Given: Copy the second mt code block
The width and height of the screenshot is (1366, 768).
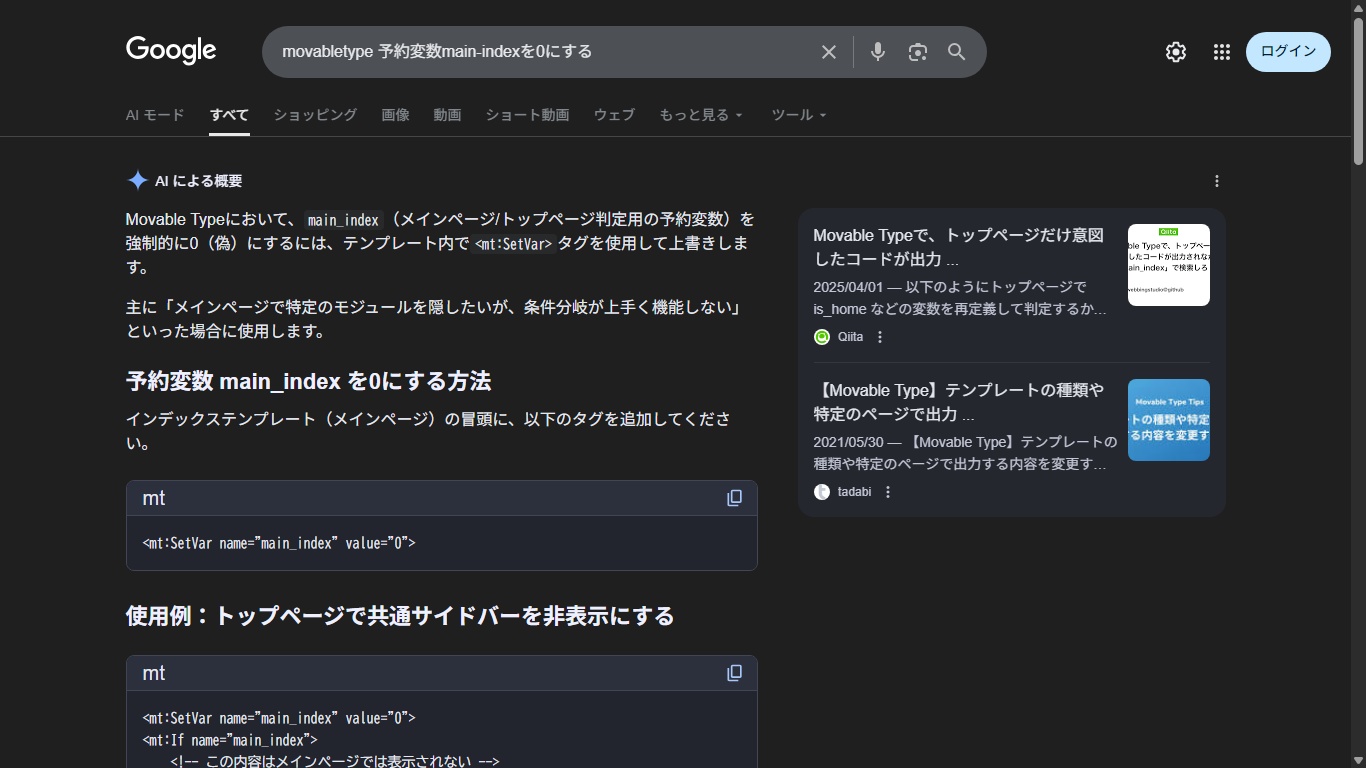Looking at the screenshot, I should (x=734, y=673).
